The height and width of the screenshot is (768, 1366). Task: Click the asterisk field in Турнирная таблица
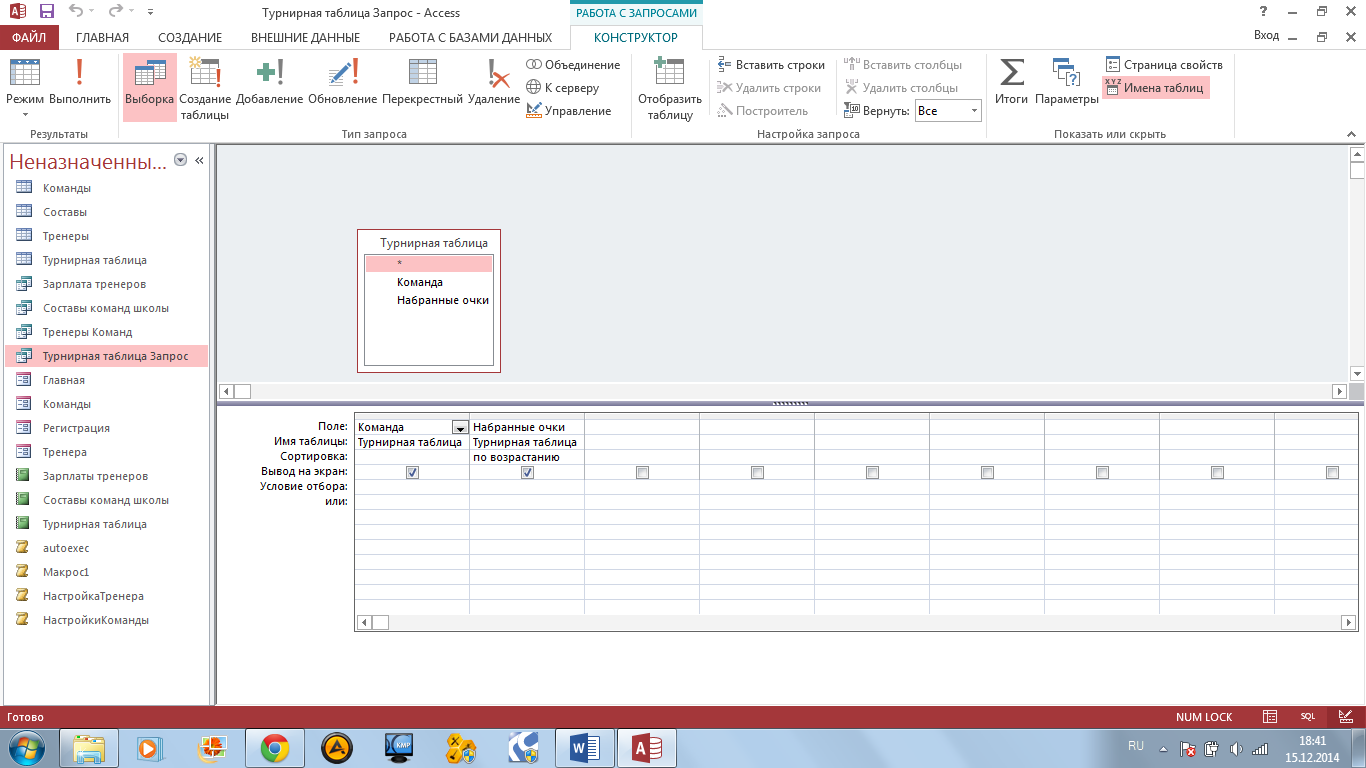[x=429, y=264]
